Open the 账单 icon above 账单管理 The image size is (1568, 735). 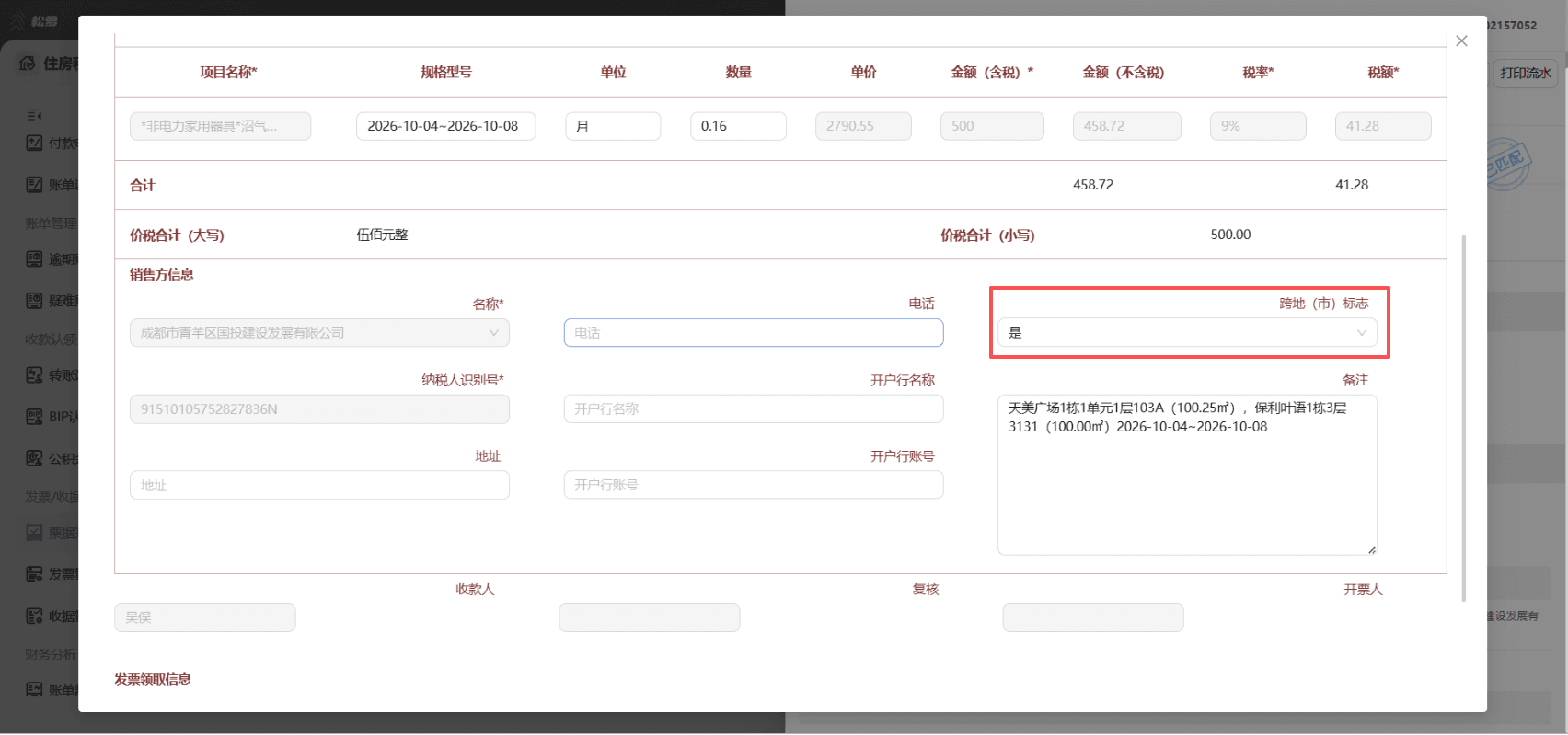[x=34, y=185]
